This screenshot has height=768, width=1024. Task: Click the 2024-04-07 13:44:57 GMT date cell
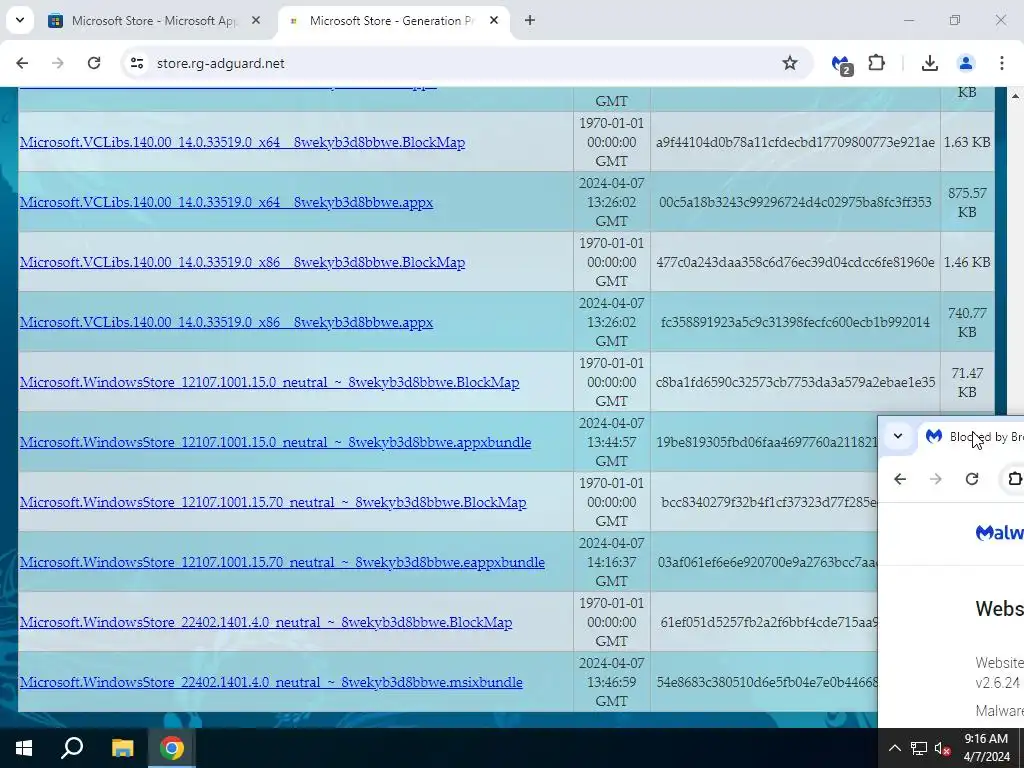click(x=612, y=442)
